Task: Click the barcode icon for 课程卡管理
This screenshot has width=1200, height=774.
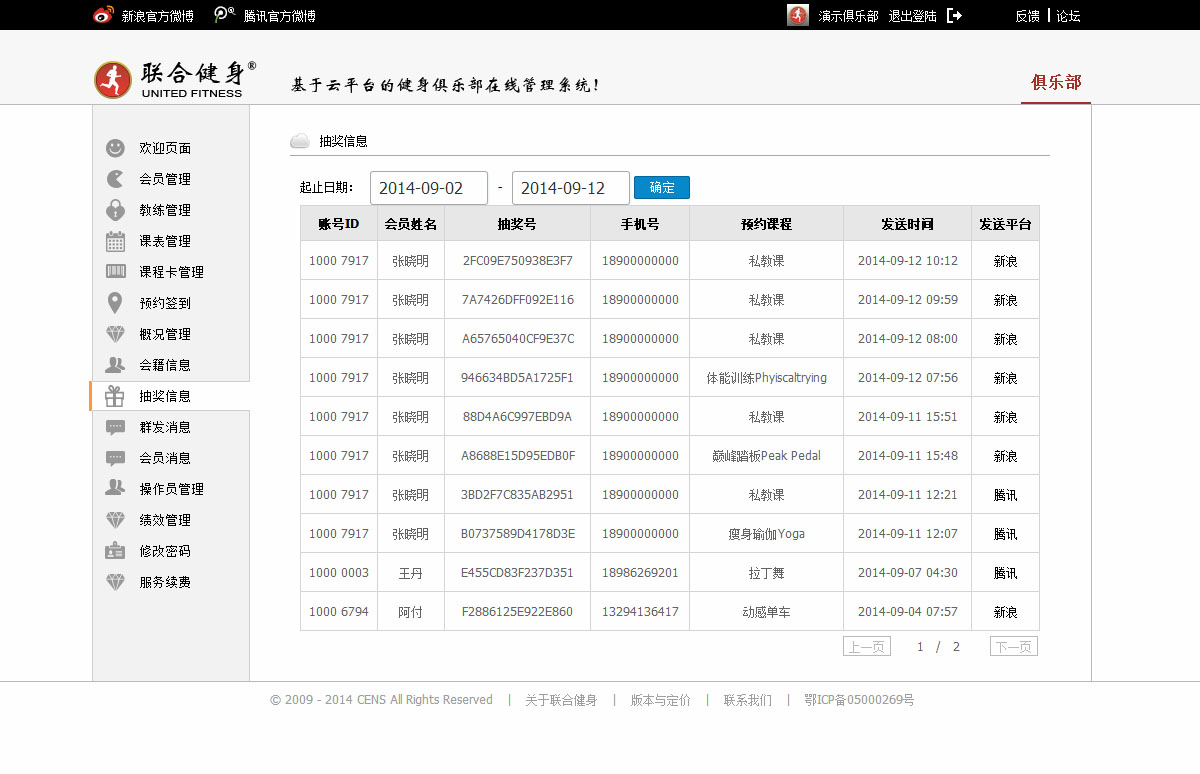Action: (115, 272)
